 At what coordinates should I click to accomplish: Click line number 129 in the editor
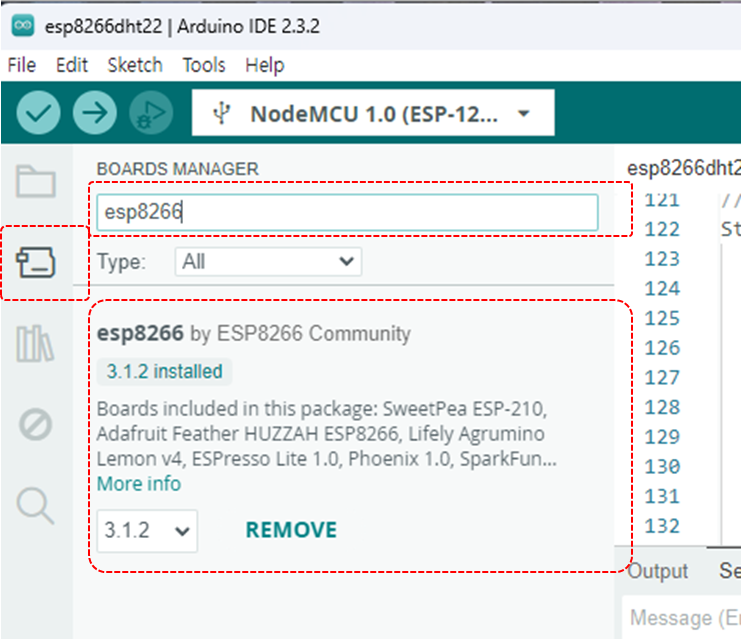click(x=662, y=437)
